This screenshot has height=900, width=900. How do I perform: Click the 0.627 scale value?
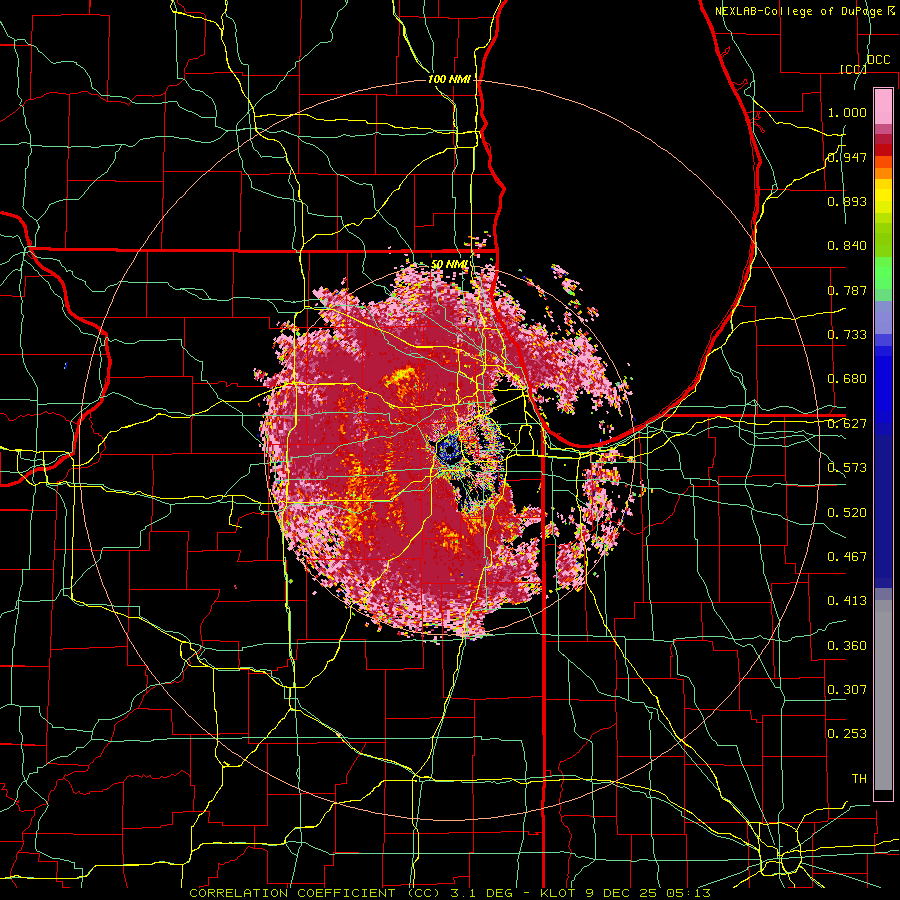tap(847, 424)
